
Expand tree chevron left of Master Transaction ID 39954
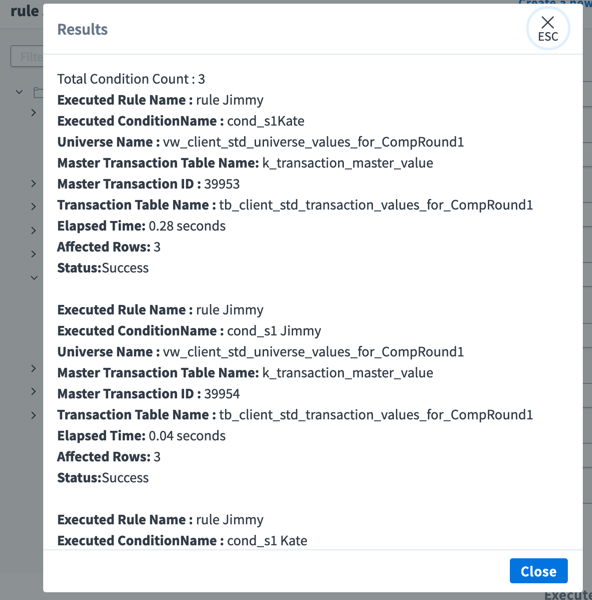point(34,391)
